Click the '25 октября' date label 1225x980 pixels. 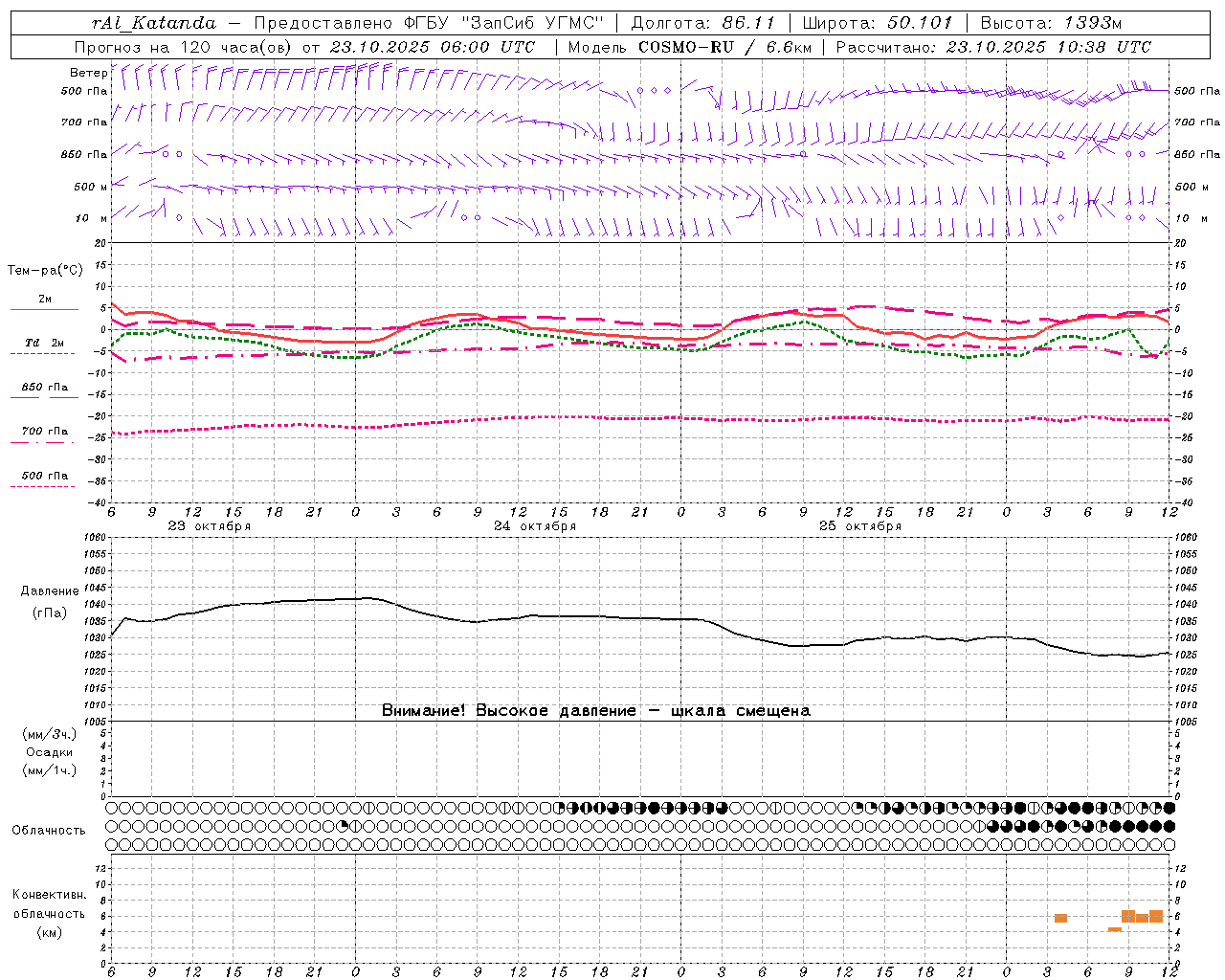pos(860,526)
